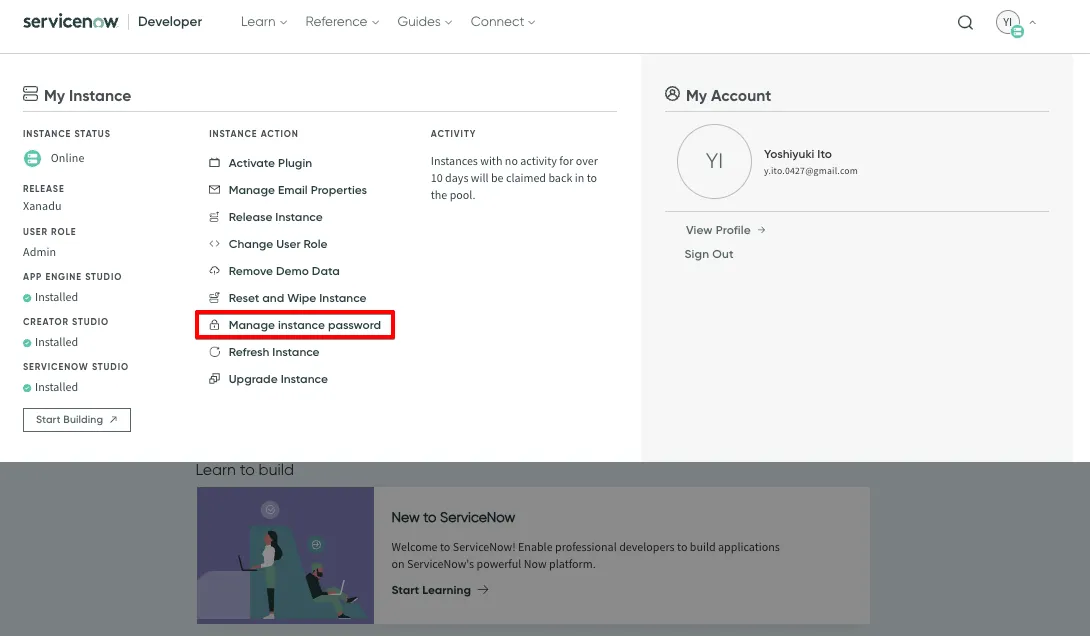This screenshot has width=1090, height=636.
Task: Open Manage instance password
Action: [x=304, y=325]
